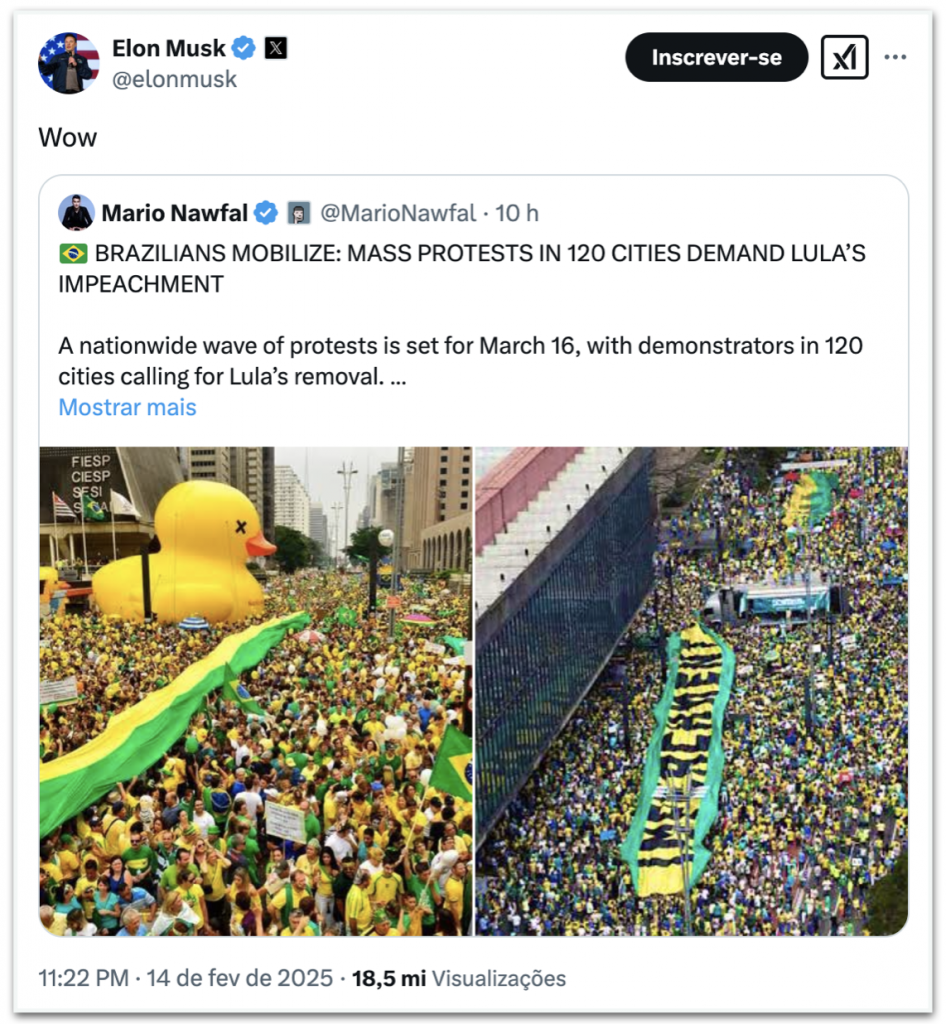Open the Mario Nawfal display name link
Viewport: 946px width, 1024px height.
(x=175, y=213)
